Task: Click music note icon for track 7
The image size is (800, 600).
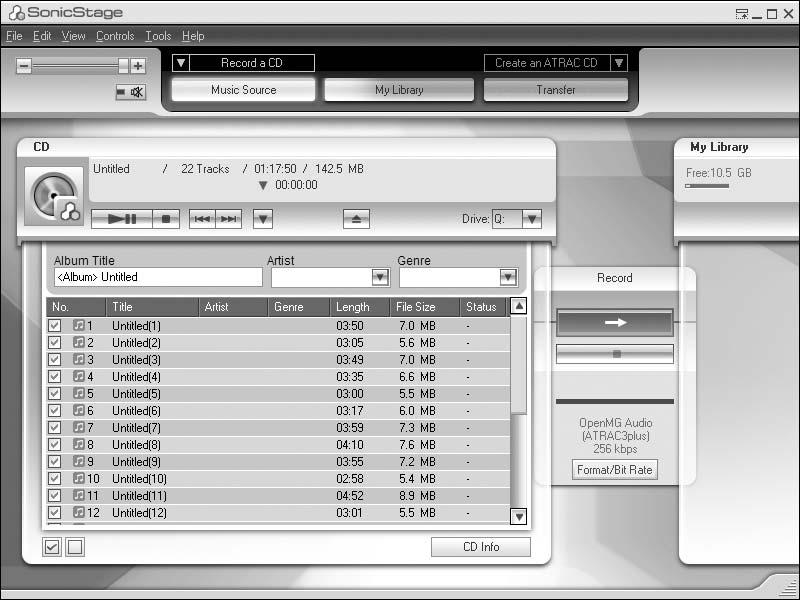Action: [x=79, y=427]
